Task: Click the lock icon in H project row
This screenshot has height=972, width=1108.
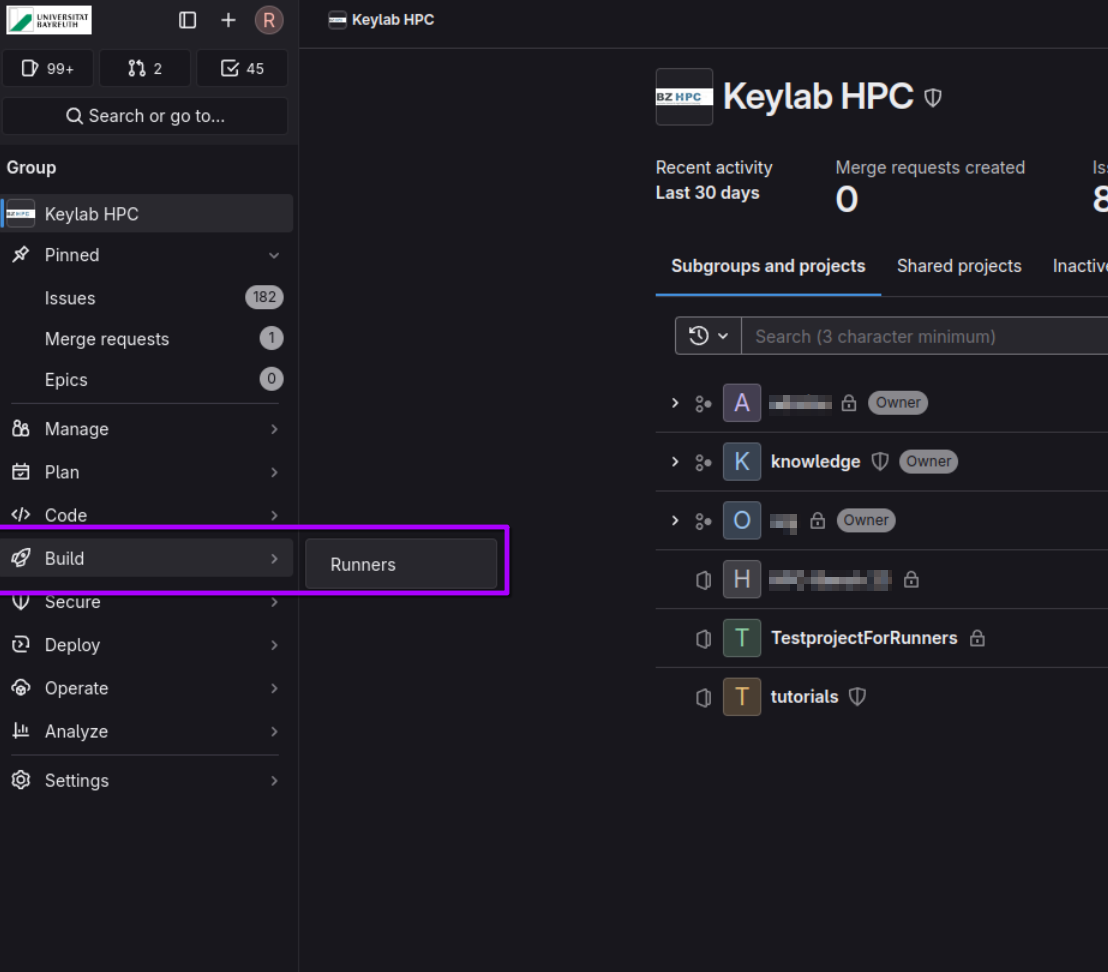Action: [912, 579]
